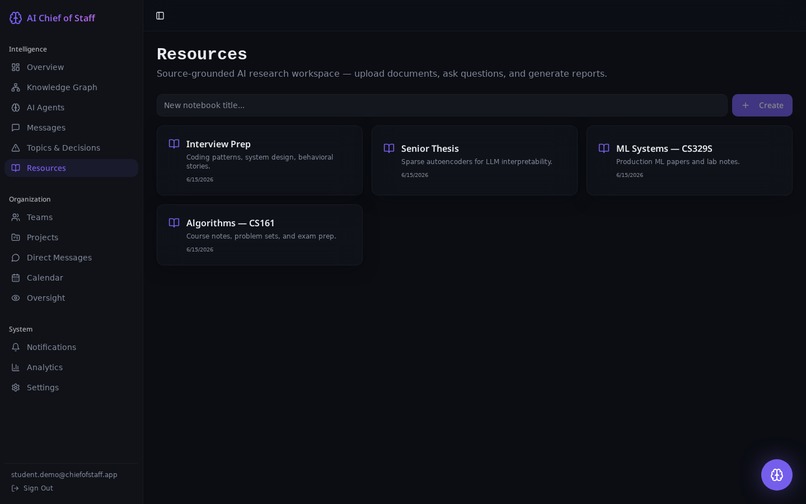This screenshot has width=806, height=504.
Task: Open the Interview Prep notebook title
Action: click(x=218, y=144)
